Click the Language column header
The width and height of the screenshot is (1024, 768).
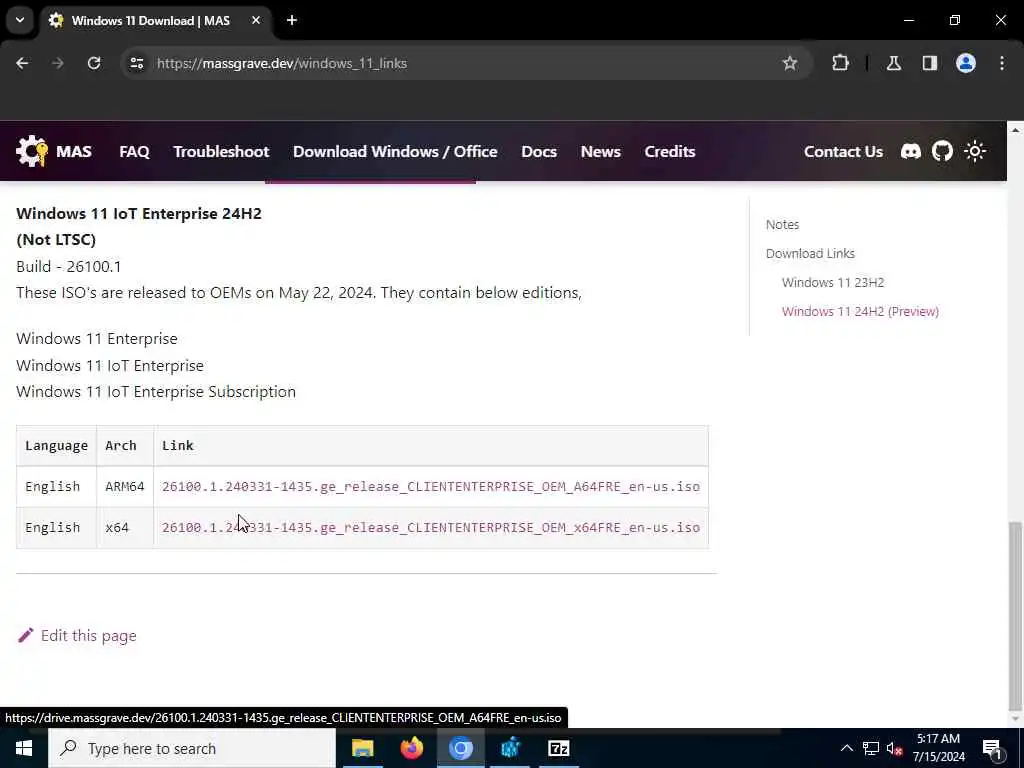tap(56, 446)
